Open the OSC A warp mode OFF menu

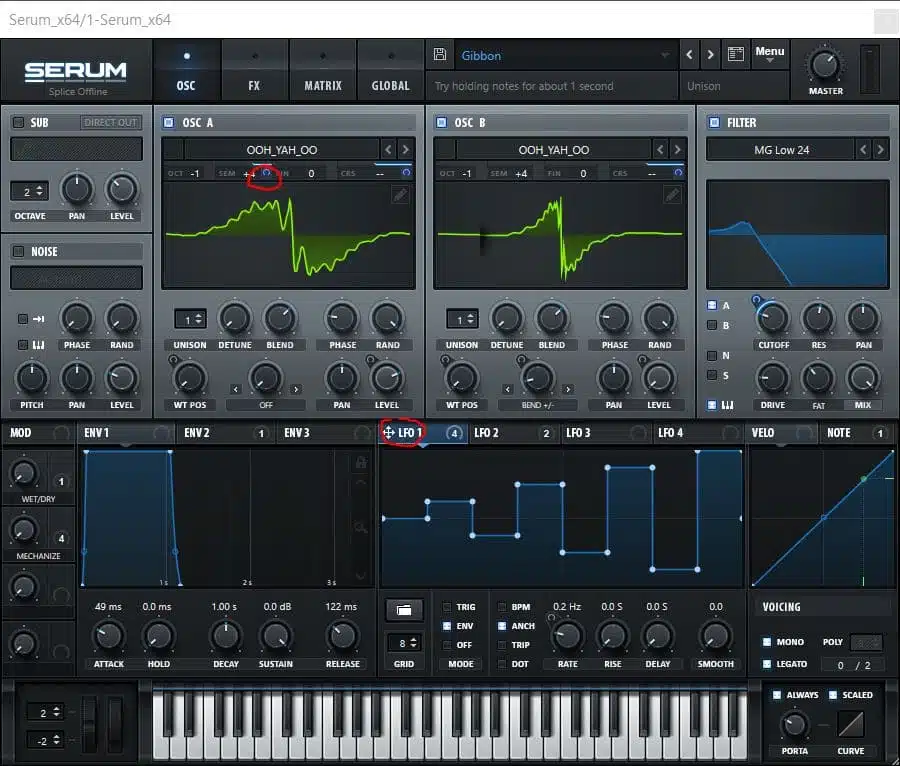point(266,405)
